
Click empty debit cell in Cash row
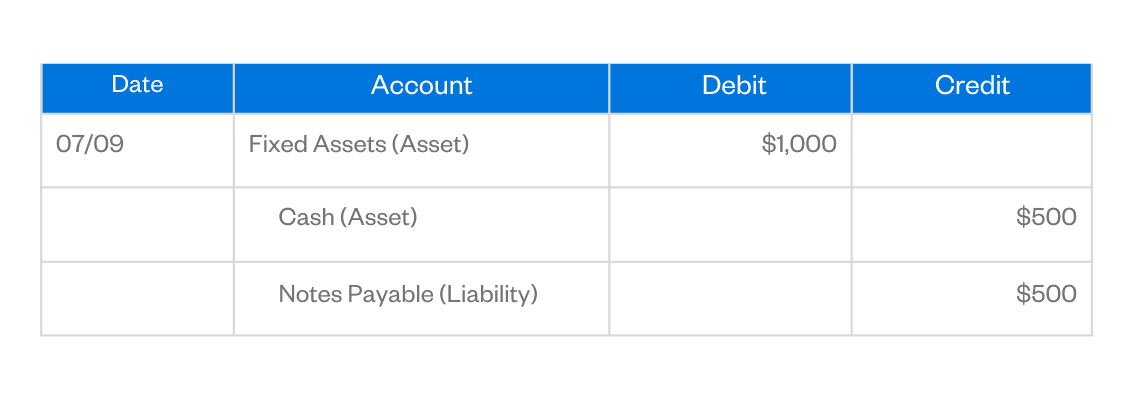[x=730, y=224]
